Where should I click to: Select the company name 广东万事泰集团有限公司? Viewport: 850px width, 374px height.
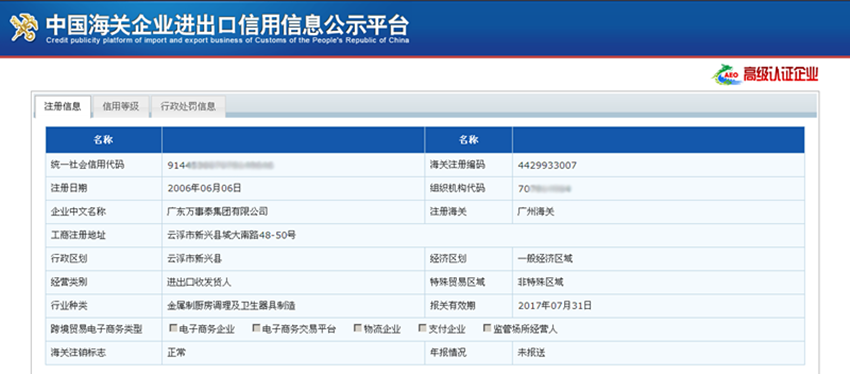(217, 211)
